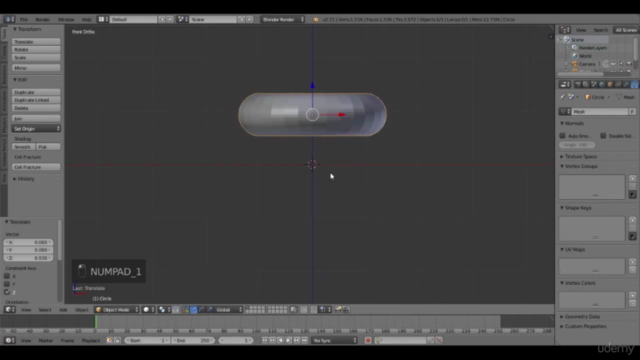Open the No Sync dropdown
The height and width of the screenshot is (360, 640).
tap(334, 340)
